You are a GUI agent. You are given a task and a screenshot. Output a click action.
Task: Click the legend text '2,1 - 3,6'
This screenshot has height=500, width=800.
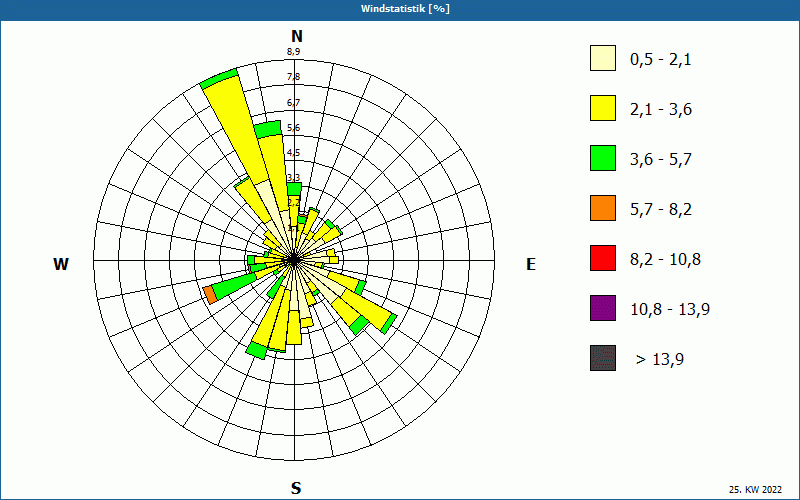click(x=661, y=110)
